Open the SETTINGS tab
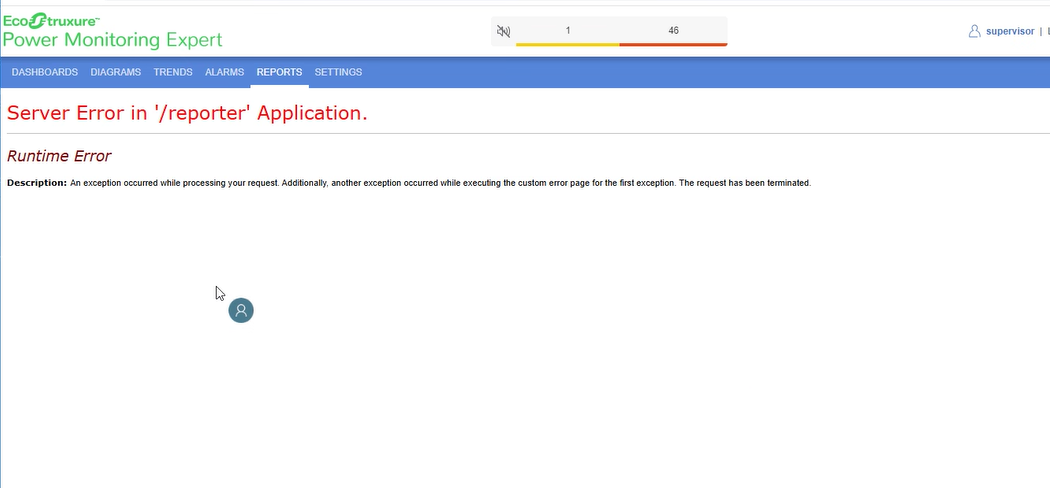The width and height of the screenshot is (1050, 488). click(x=338, y=72)
